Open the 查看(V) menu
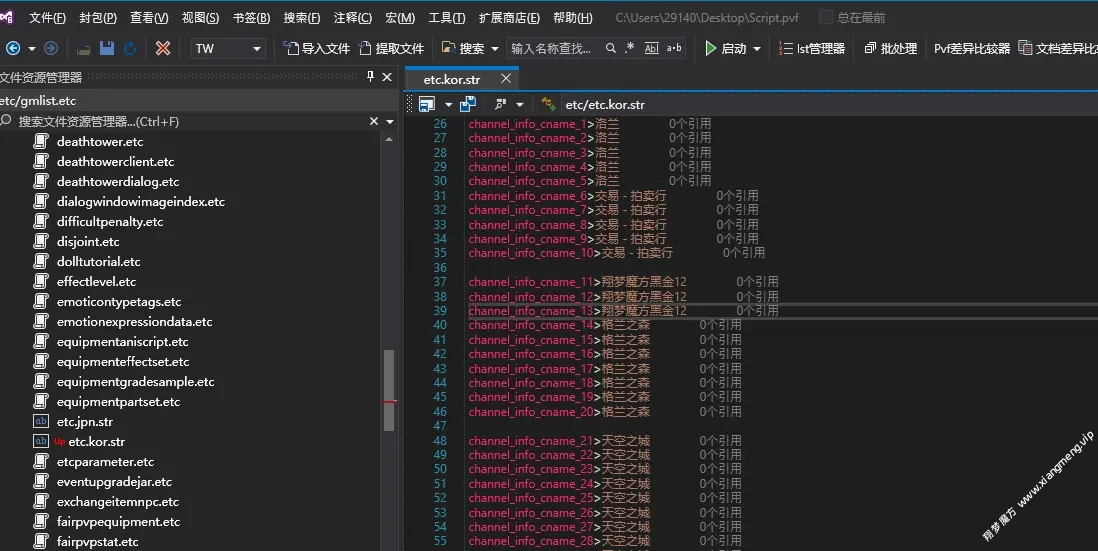Screen dimensions: 1098x551 tap(149, 18)
